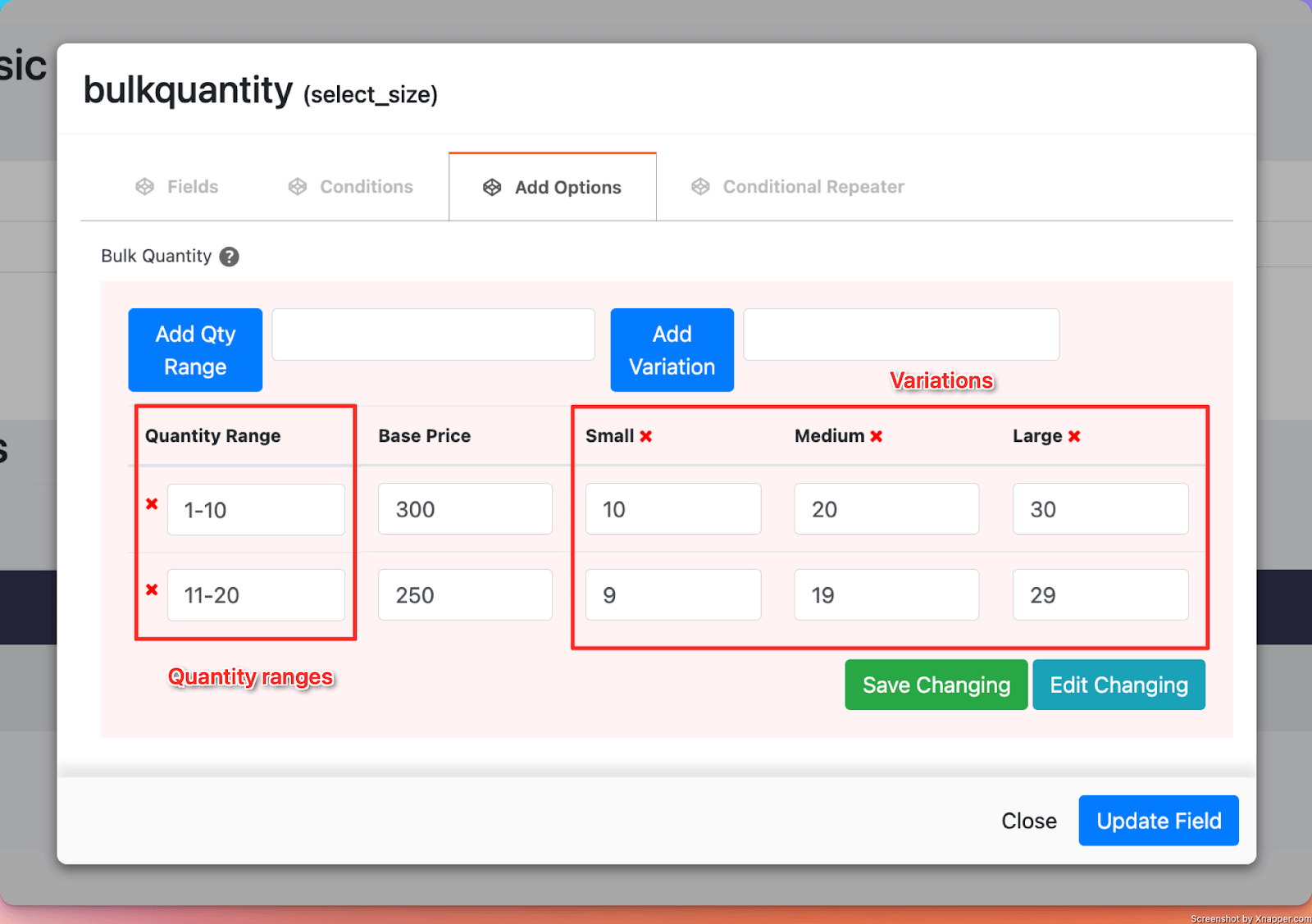Edit the base price field showing 300
The height and width of the screenshot is (924, 1312).
pyautogui.click(x=465, y=509)
